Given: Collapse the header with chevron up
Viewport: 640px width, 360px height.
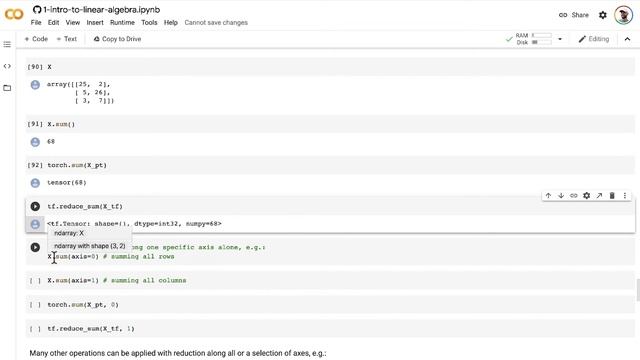Looking at the screenshot, I should [627, 39].
